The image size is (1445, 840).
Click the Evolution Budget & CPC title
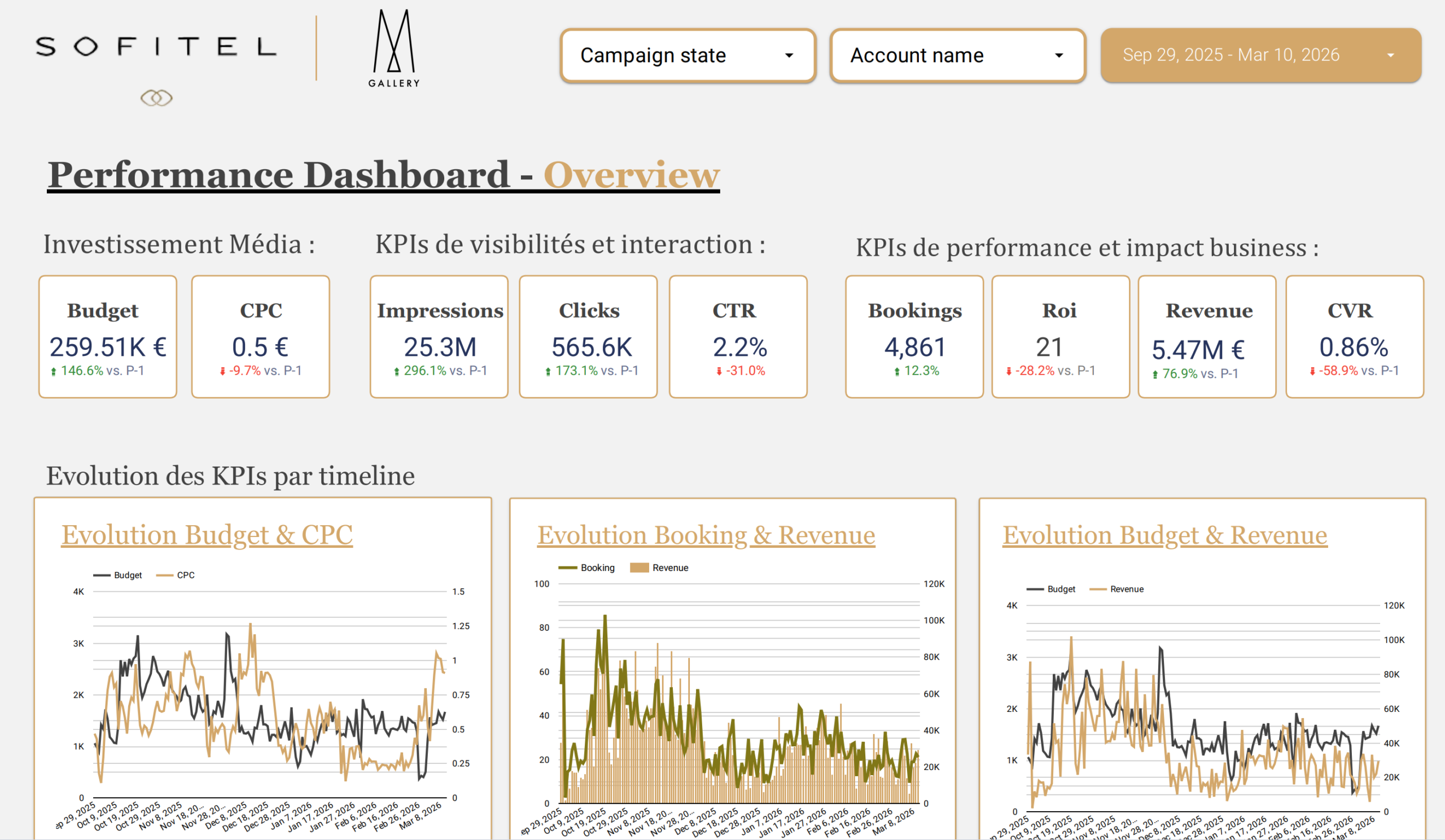pos(207,535)
